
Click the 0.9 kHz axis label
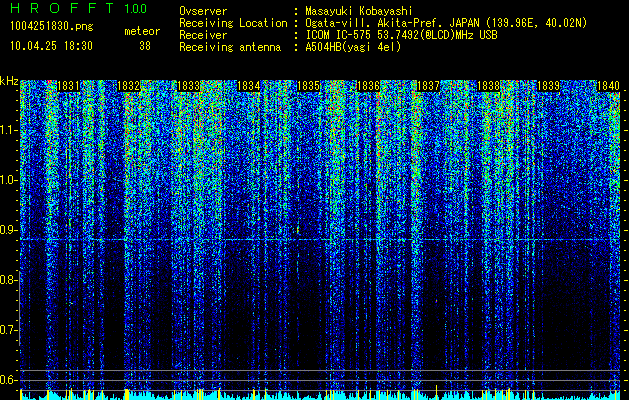coord(8,230)
